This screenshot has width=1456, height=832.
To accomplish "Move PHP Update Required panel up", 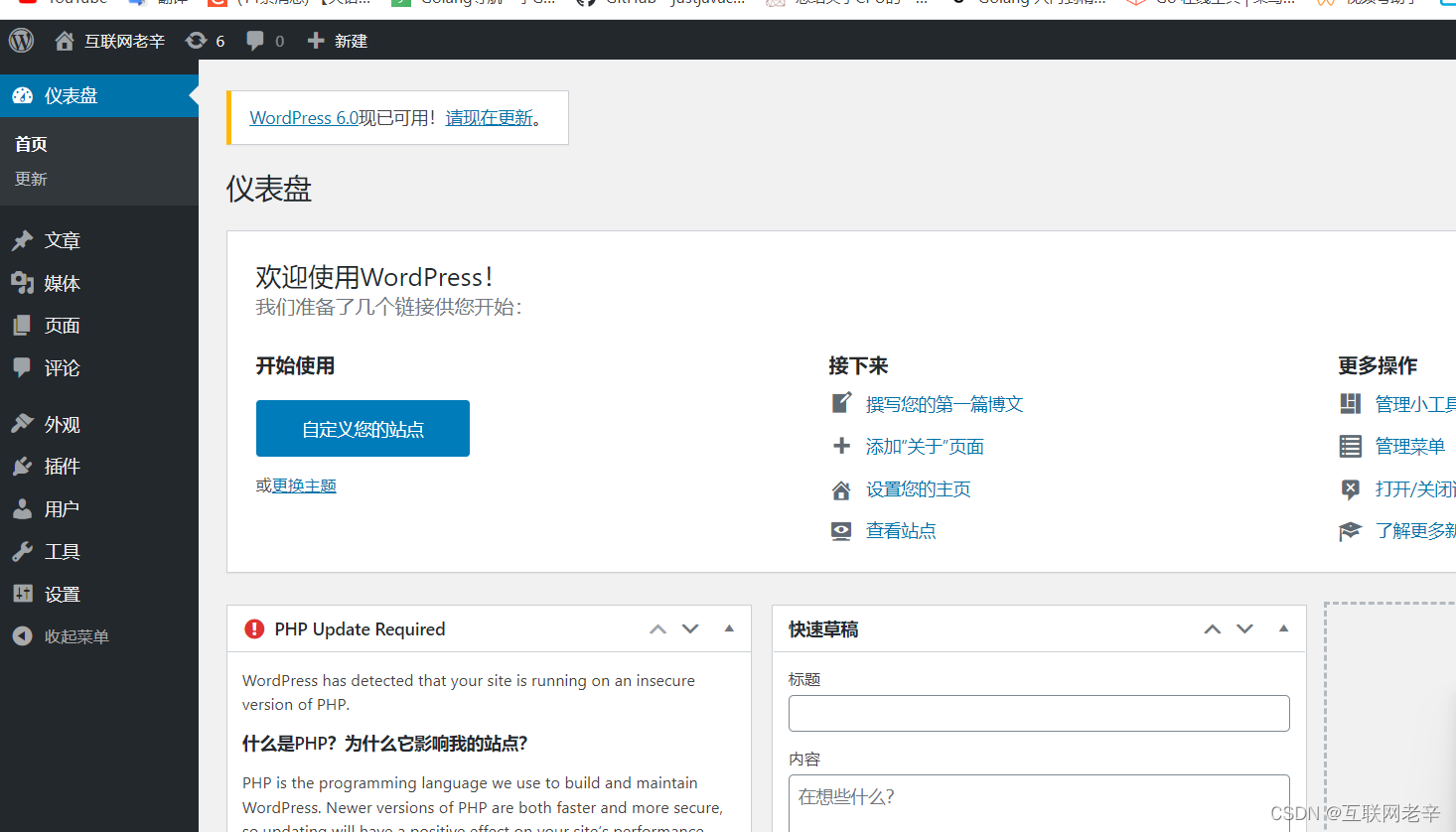I will pos(657,628).
